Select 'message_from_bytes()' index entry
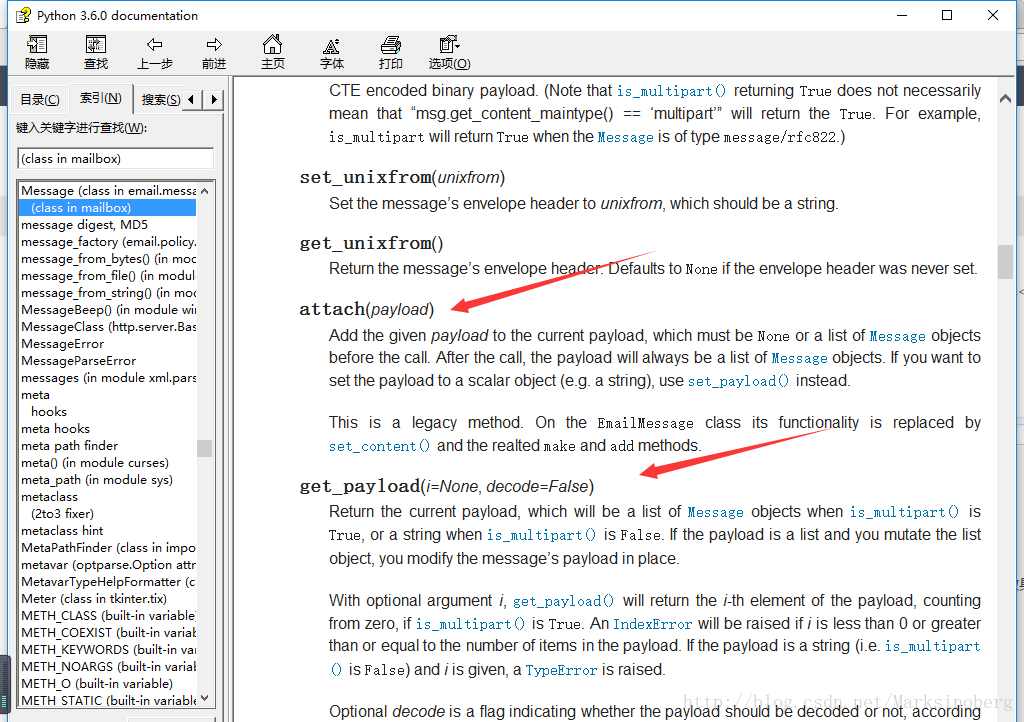Image resolution: width=1024 pixels, height=722 pixels. click(x=108, y=259)
